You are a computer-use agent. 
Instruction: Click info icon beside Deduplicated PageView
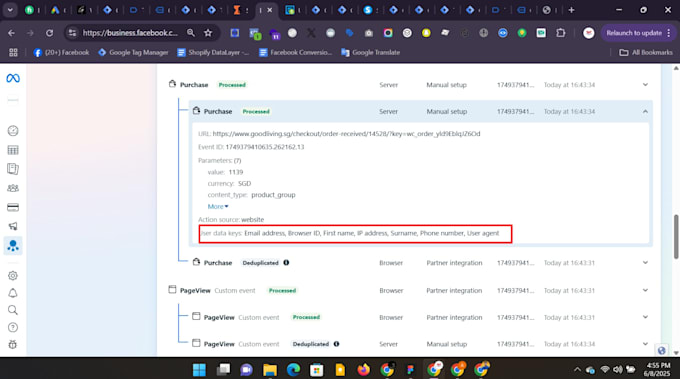pos(337,344)
